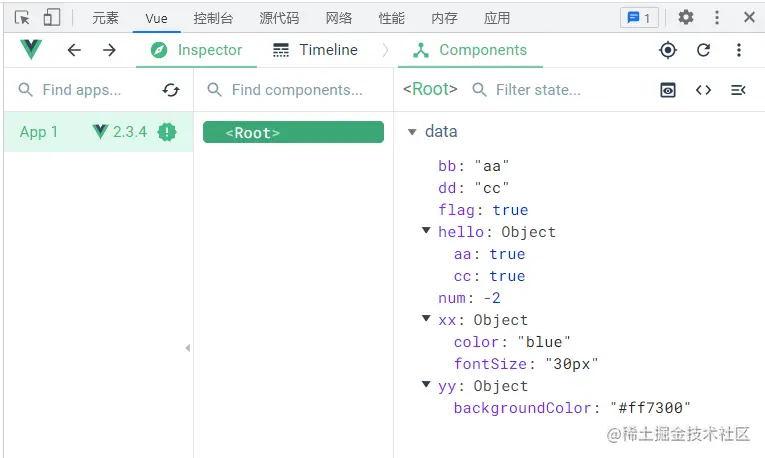Open DevTools more options menu
The width and height of the screenshot is (765, 458).
pos(717,18)
